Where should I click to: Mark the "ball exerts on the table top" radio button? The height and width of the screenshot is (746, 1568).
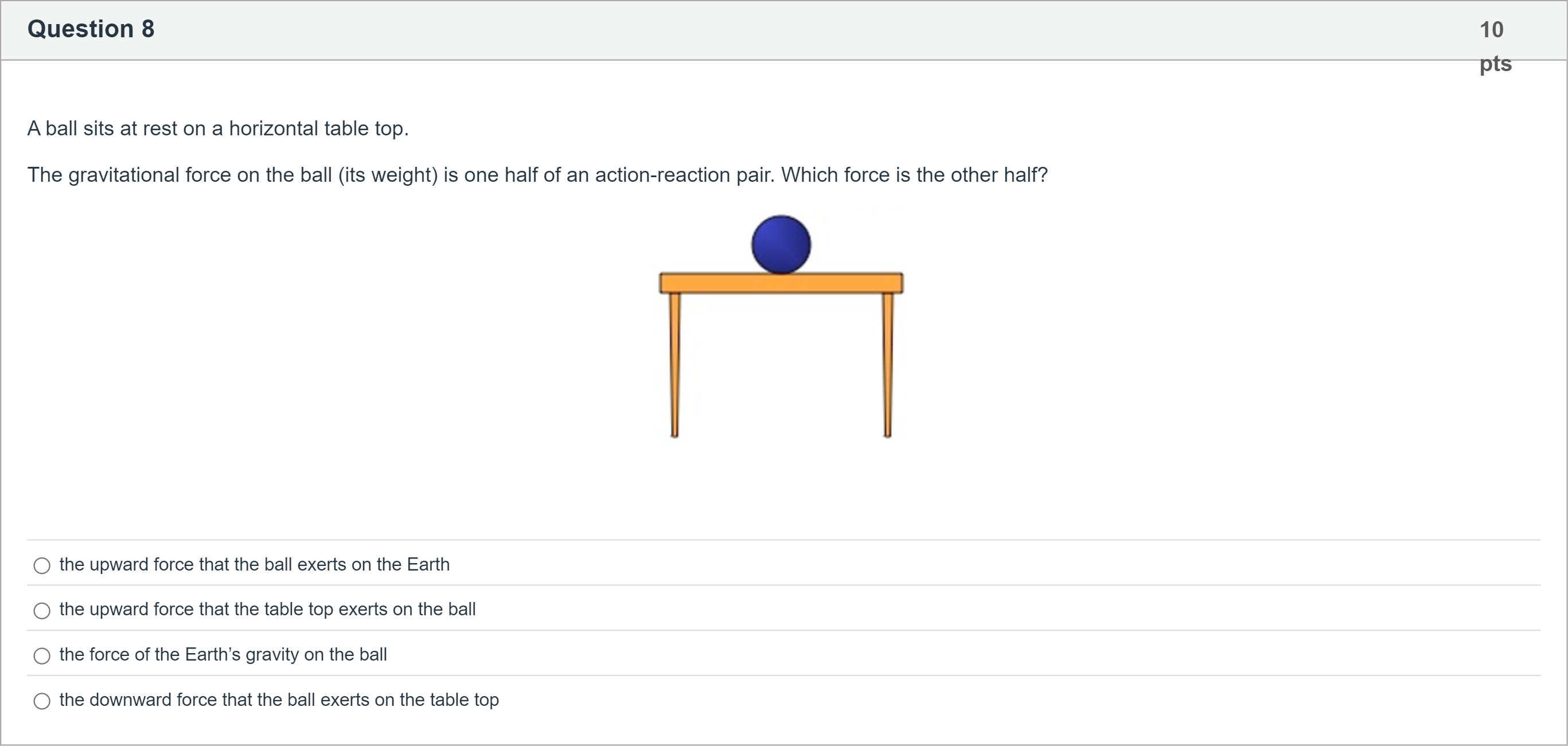[x=42, y=701]
